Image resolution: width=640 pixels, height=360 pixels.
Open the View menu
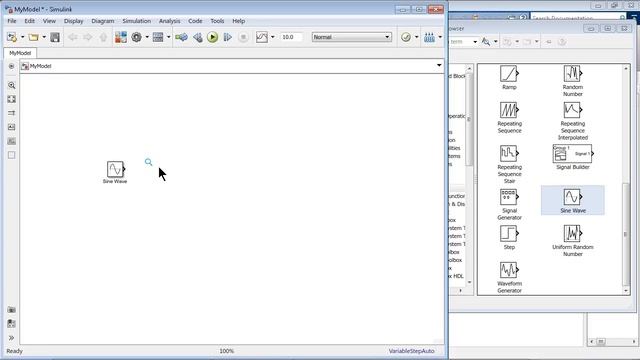(x=49, y=21)
